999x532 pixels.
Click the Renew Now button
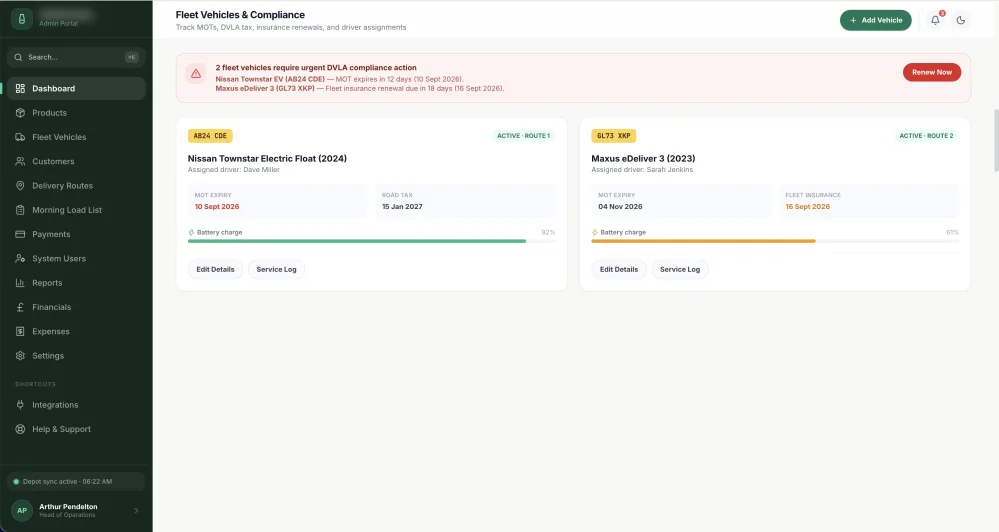click(931, 72)
